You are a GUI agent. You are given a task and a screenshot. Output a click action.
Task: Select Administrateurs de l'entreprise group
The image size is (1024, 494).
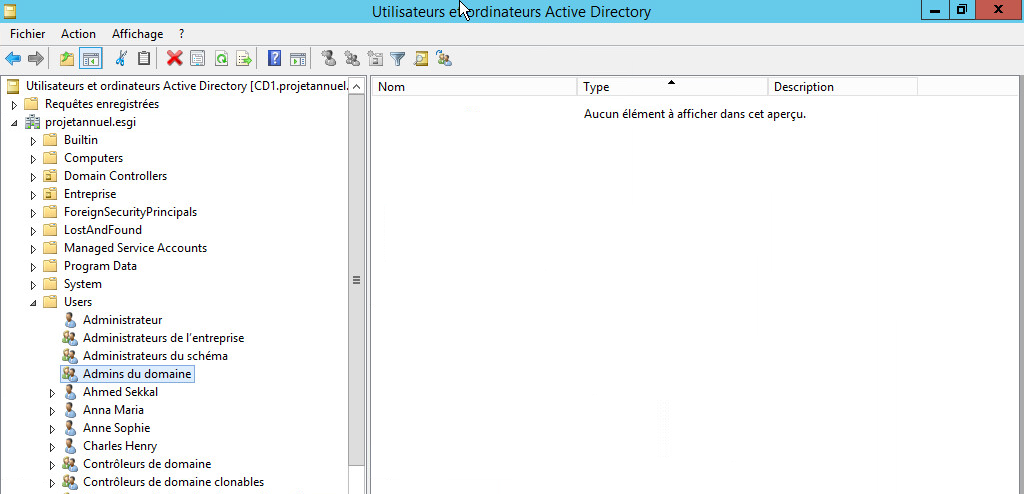pyautogui.click(x=163, y=338)
